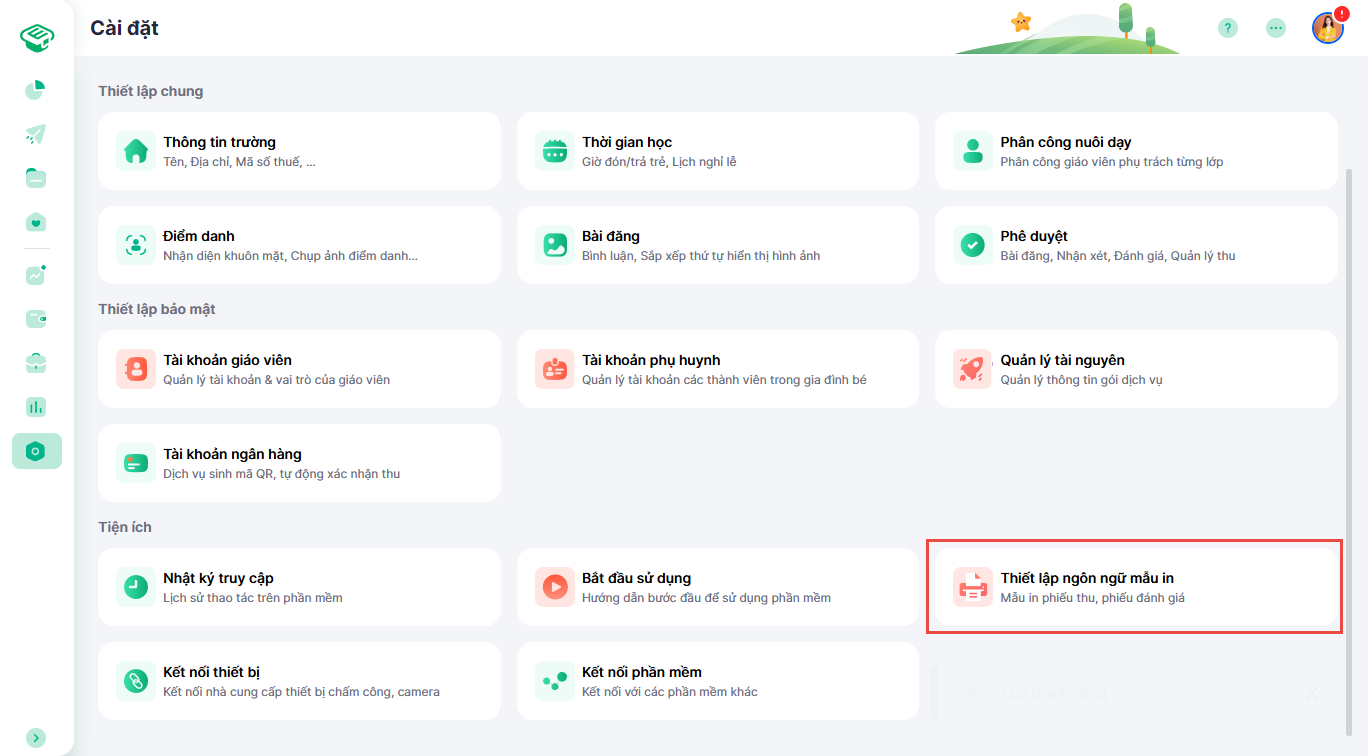Select Tài khoản ngân hàng card
The image size is (1368, 756).
(299, 463)
